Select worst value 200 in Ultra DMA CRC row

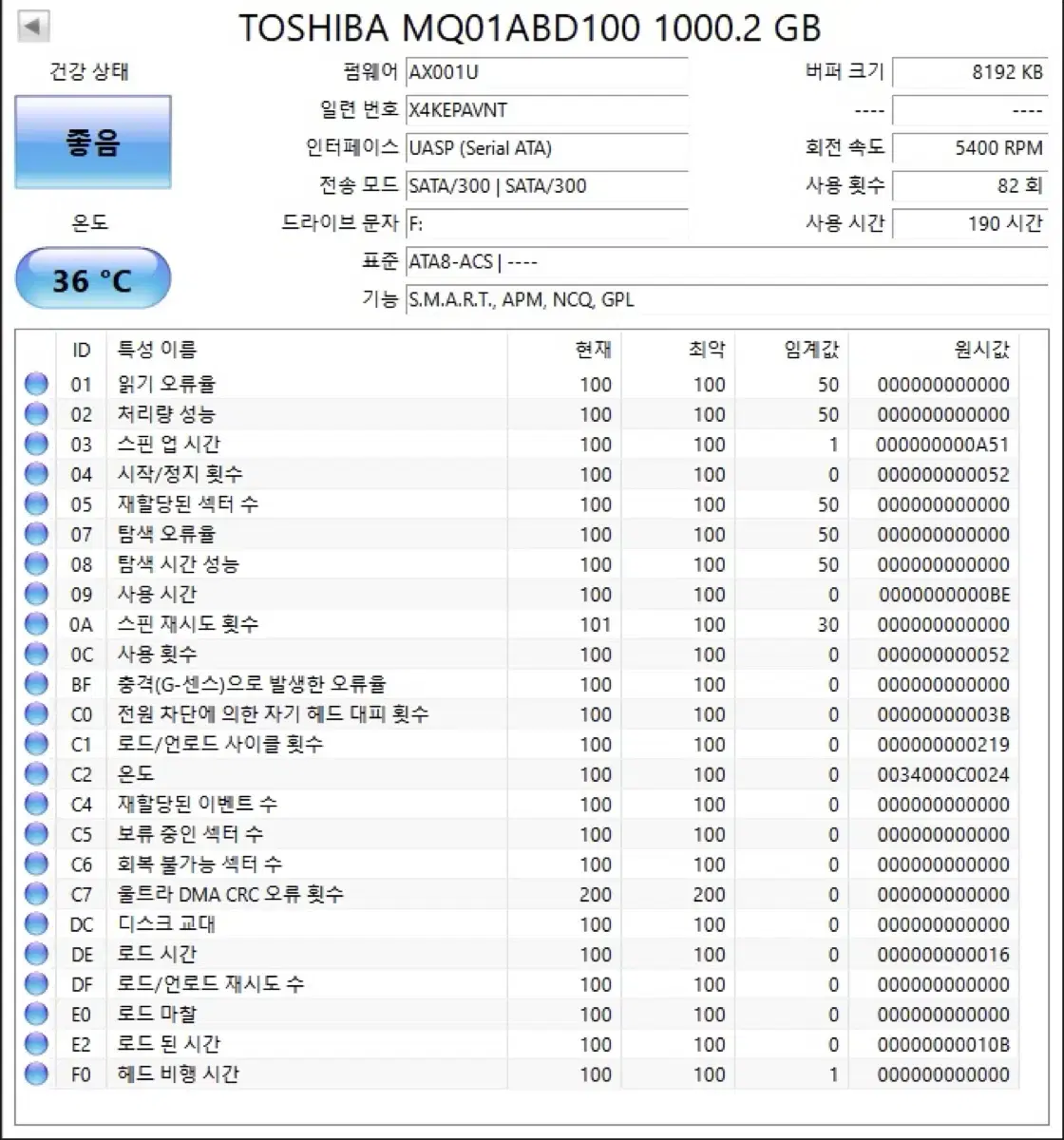710,895
